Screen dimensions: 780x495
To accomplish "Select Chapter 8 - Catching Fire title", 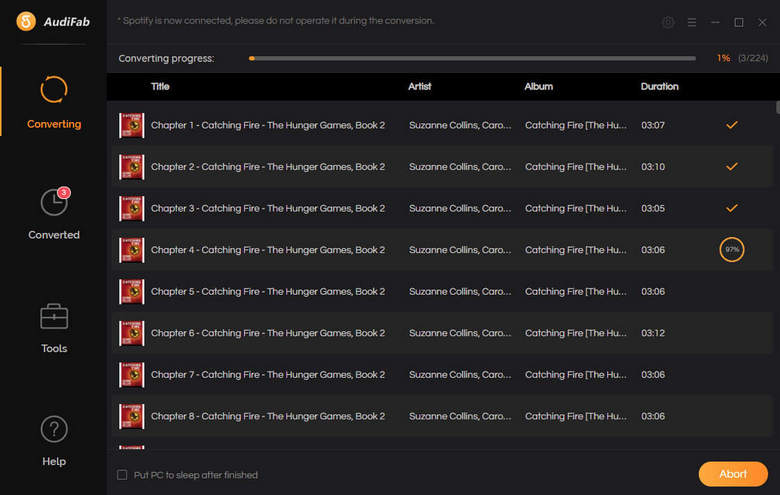I will pyautogui.click(x=268, y=416).
